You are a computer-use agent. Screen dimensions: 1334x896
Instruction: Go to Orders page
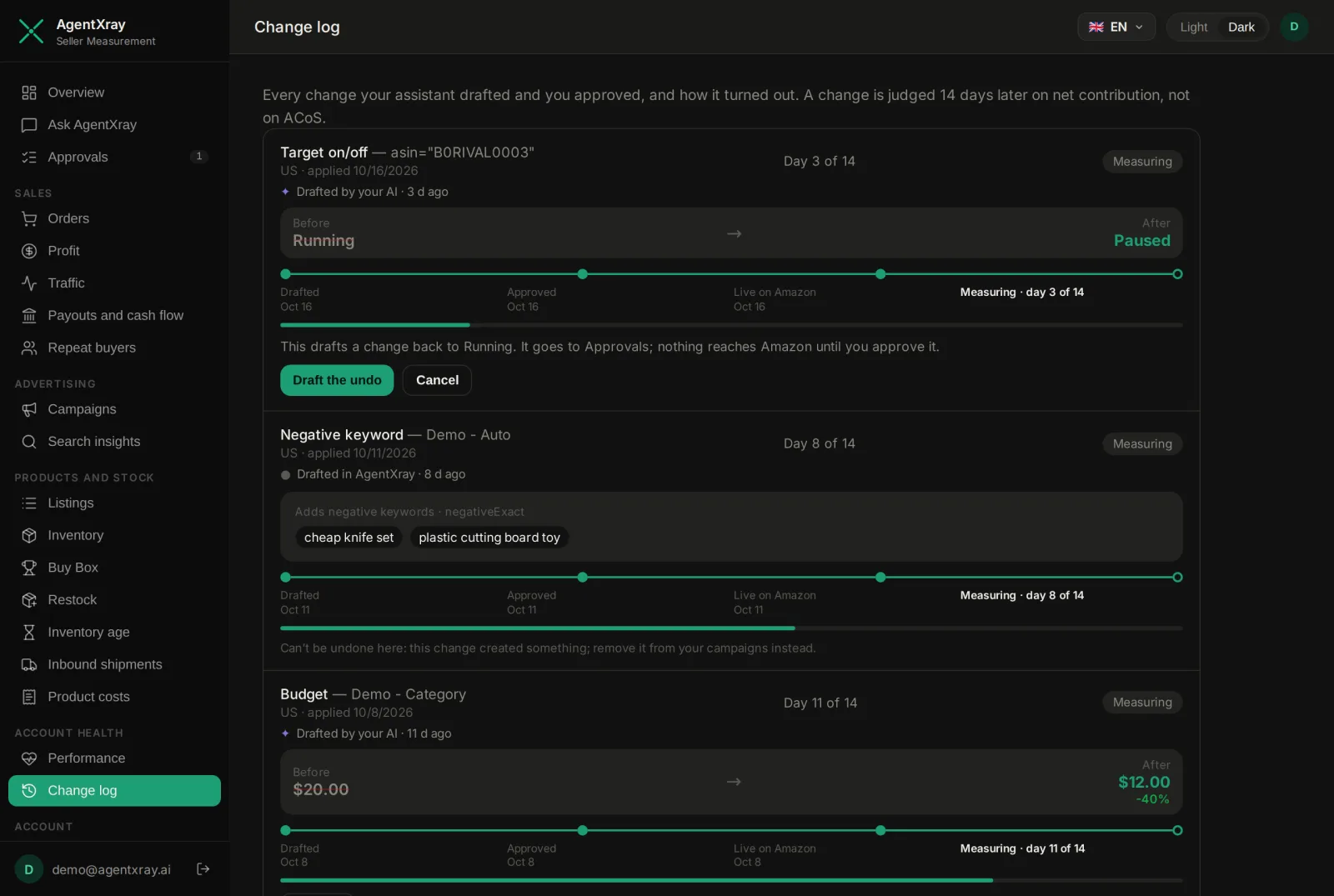click(114, 218)
